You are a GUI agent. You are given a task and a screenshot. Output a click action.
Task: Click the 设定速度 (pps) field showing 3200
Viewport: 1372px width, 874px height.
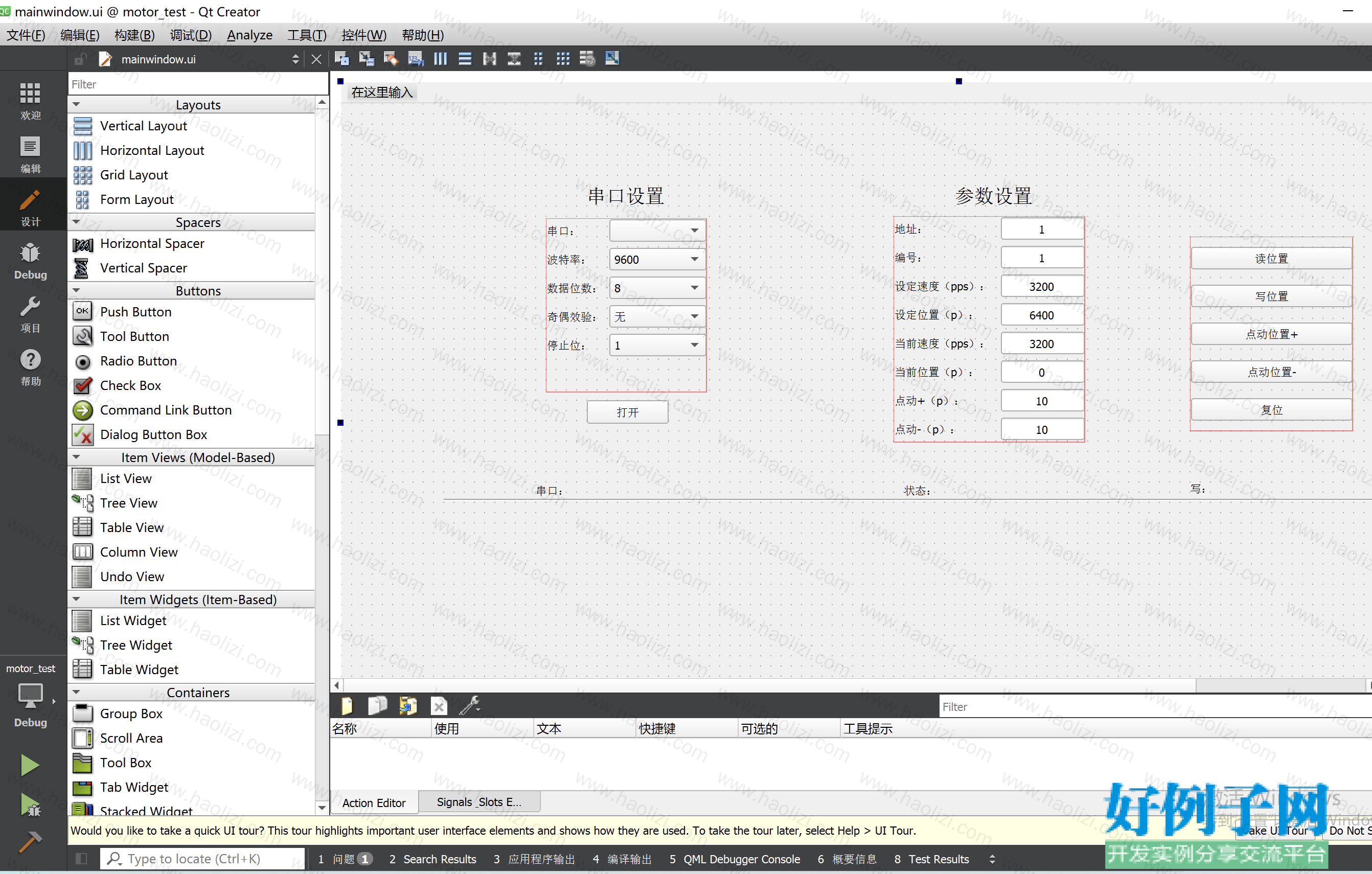click(1042, 287)
